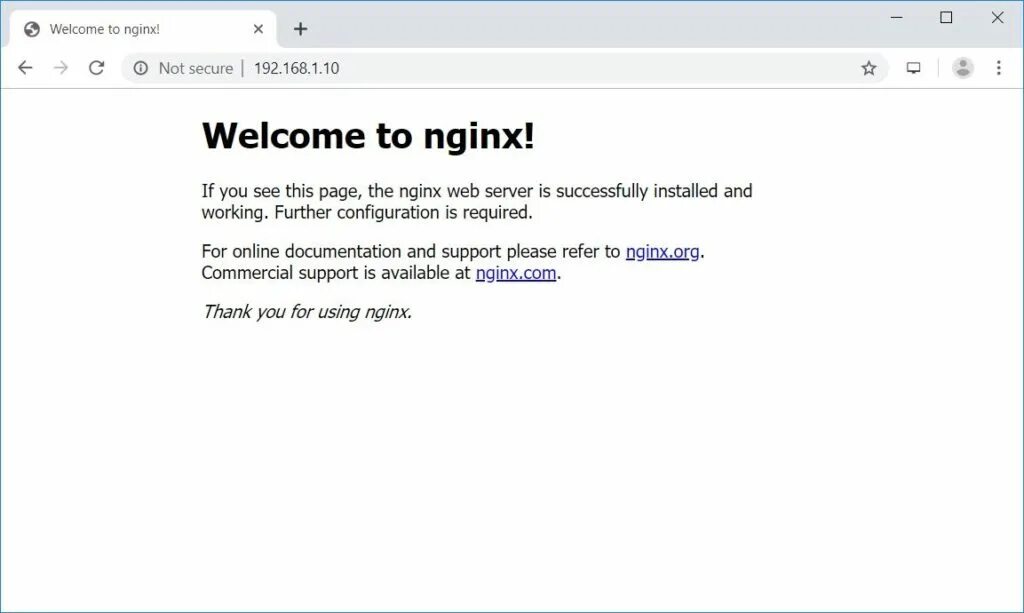Viewport: 1024px width, 613px height.
Task: Click the 'Further configuration is required' text
Action: [x=404, y=213]
